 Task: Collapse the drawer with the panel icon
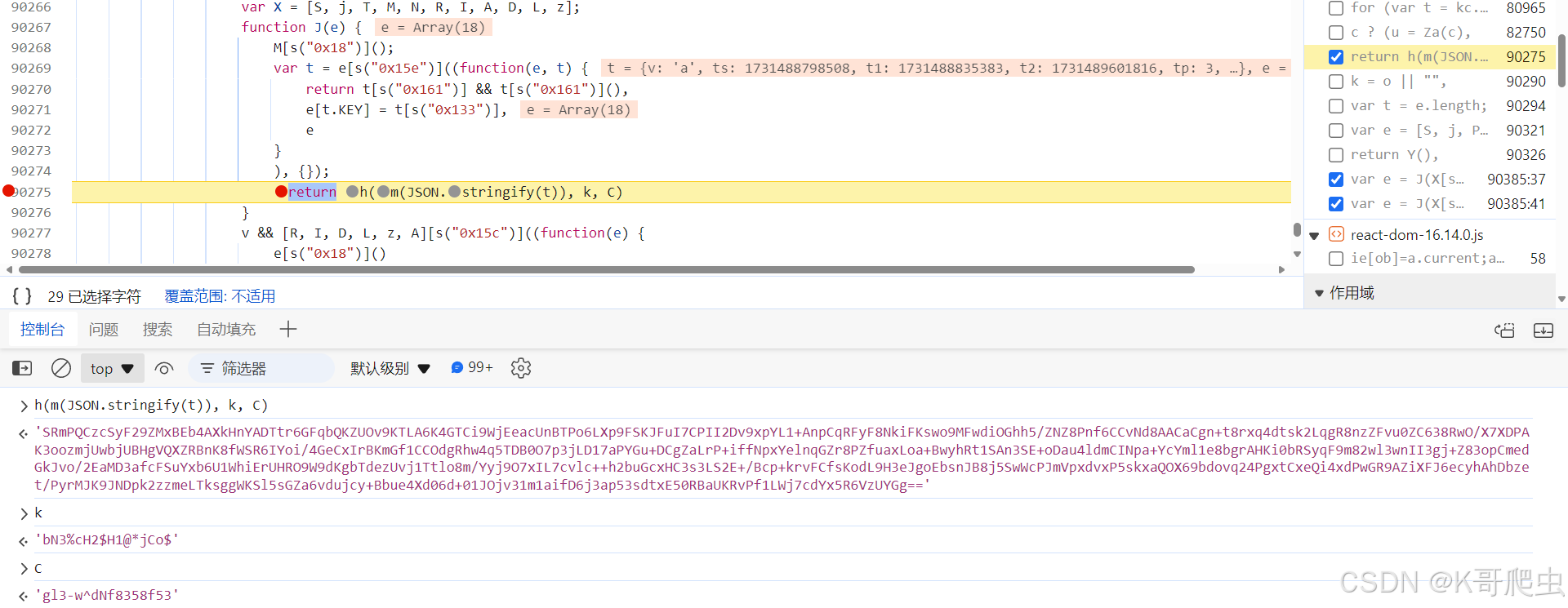coord(1543,331)
